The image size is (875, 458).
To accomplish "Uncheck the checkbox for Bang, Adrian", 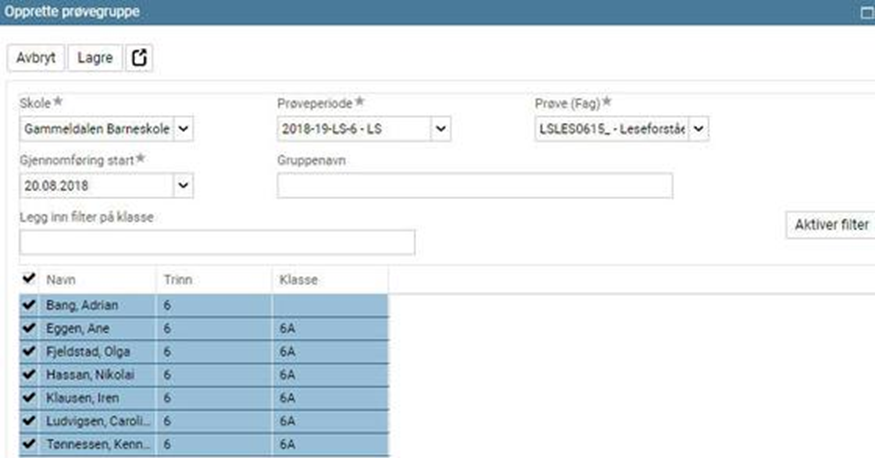I will click(x=28, y=305).
